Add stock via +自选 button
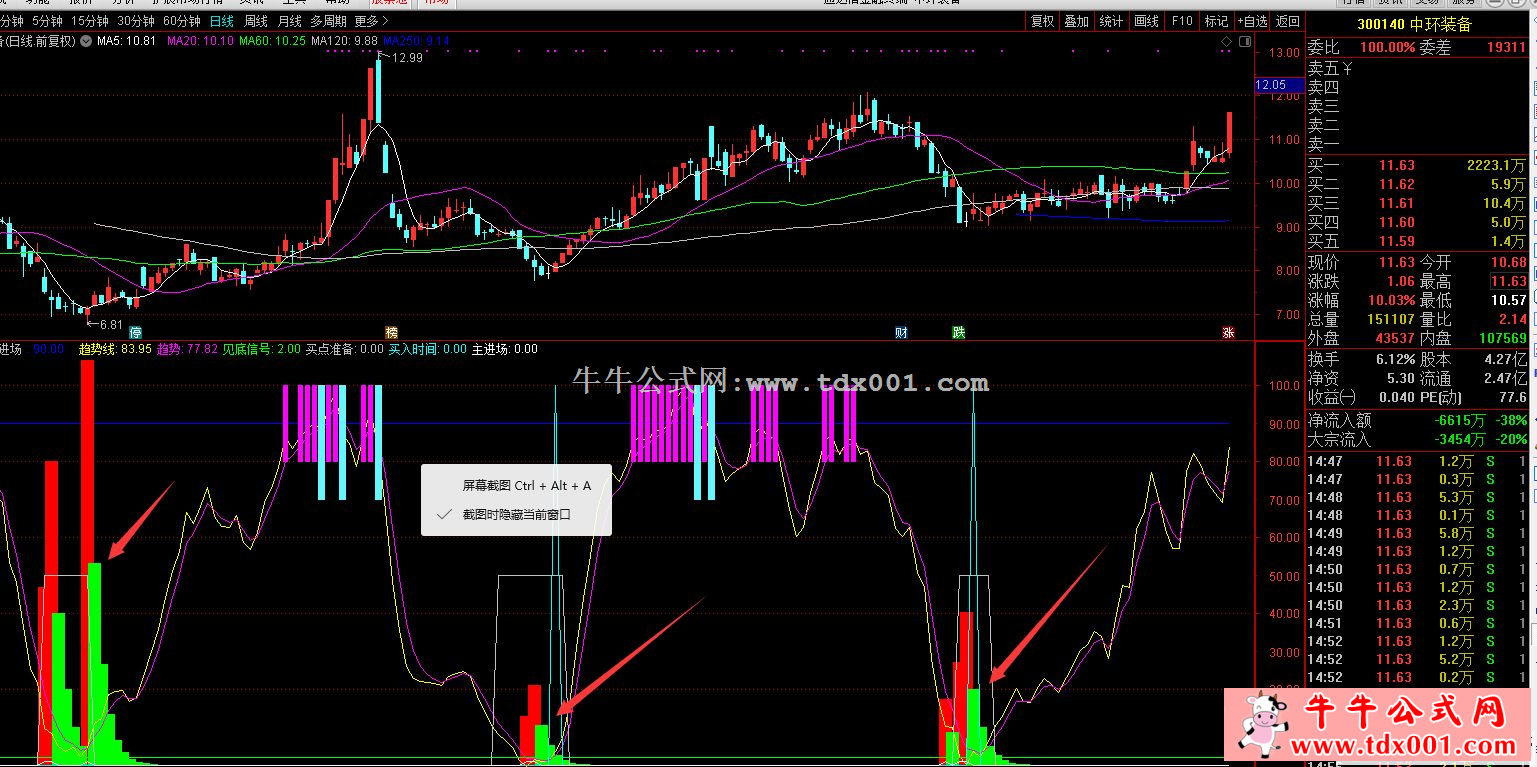The image size is (1537, 767). pos(1252,21)
